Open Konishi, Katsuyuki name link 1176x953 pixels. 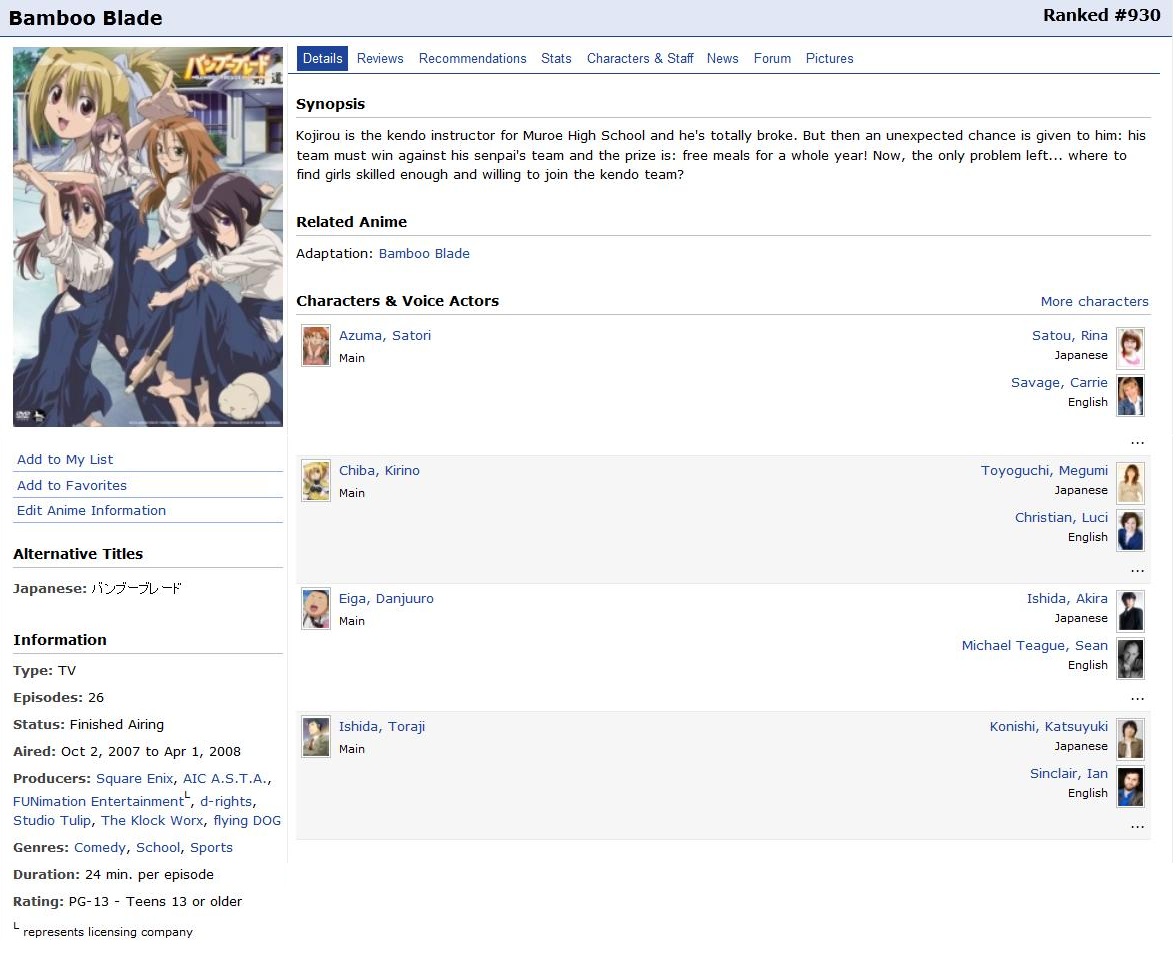[1048, 727]
